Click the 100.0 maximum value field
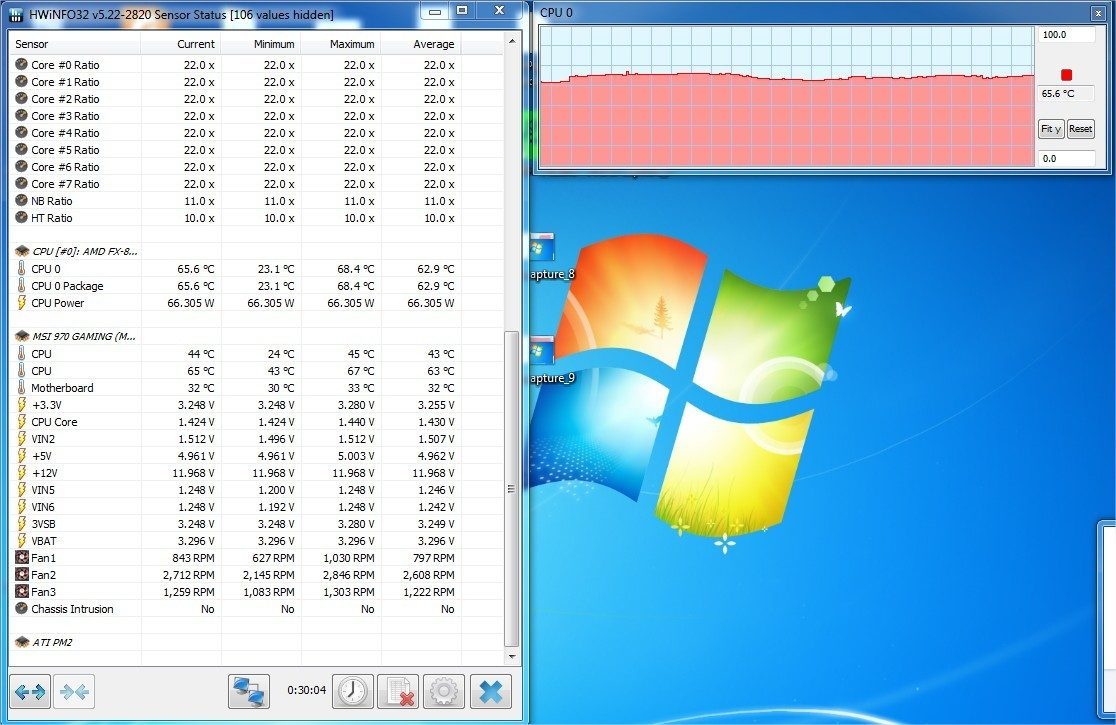This screenshot has height=725, width=1116. 1065,35
